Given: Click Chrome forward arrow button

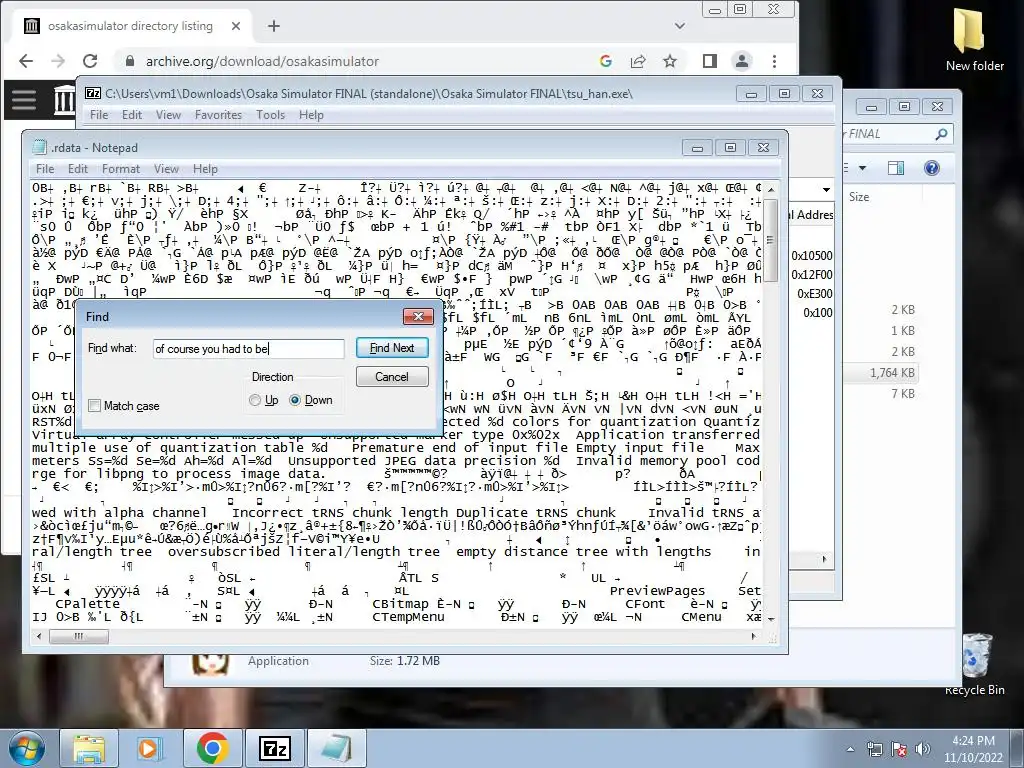Looking at the screenshot, I should point(58,61).
